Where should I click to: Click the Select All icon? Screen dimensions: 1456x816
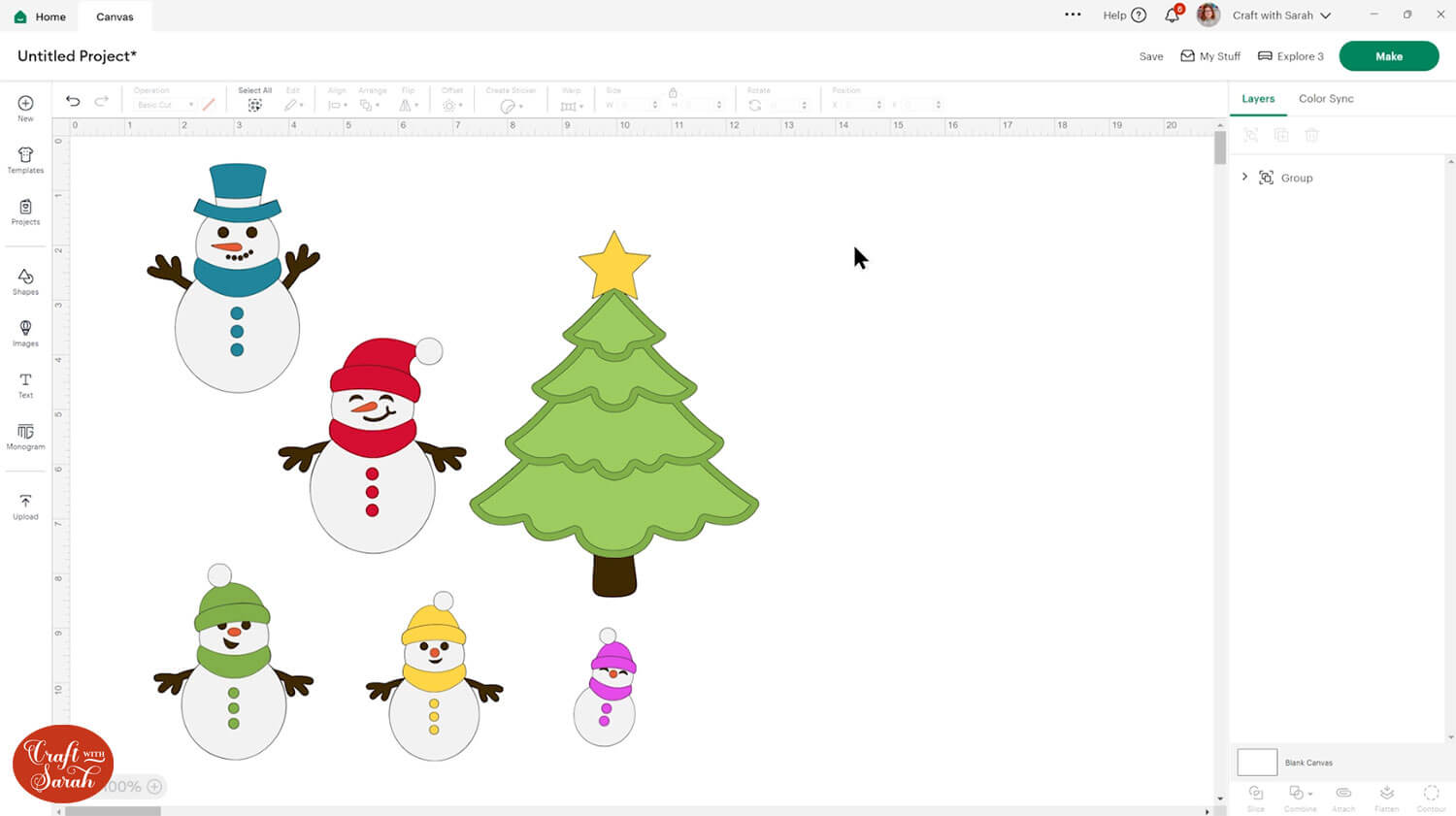[x=254, y=105]
